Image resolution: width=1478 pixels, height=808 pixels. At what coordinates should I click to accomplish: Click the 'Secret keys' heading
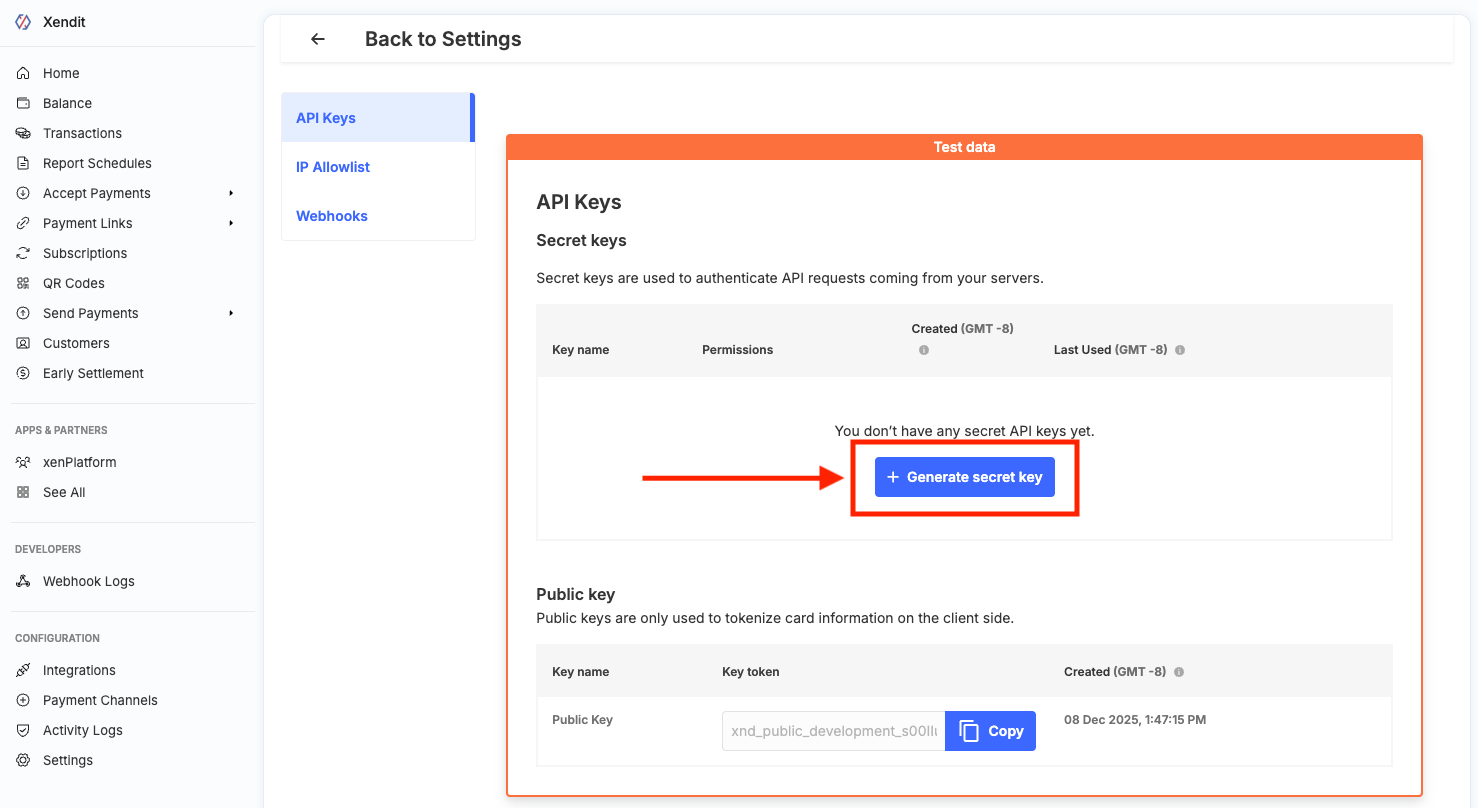(581, 240)
